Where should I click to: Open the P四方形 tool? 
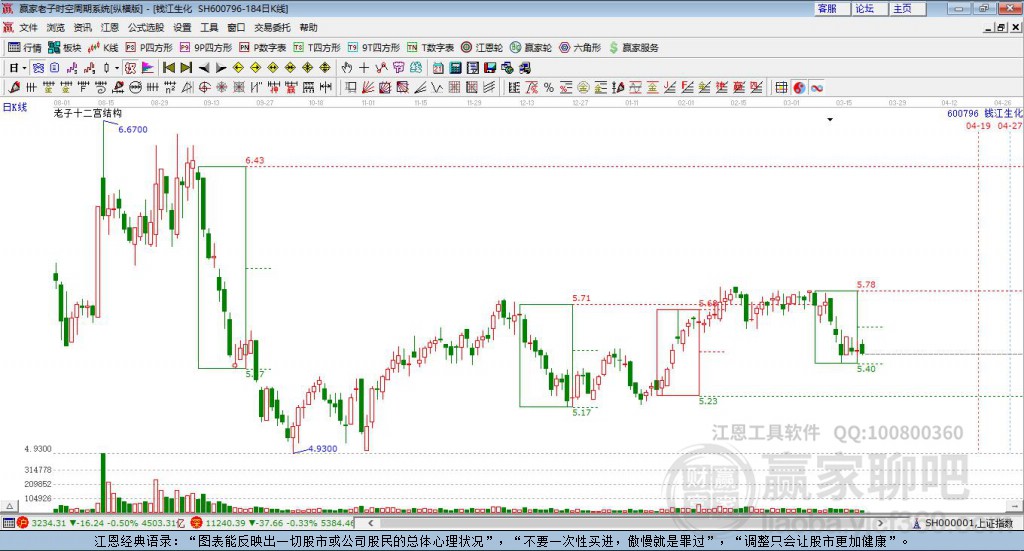coord(149,48)
